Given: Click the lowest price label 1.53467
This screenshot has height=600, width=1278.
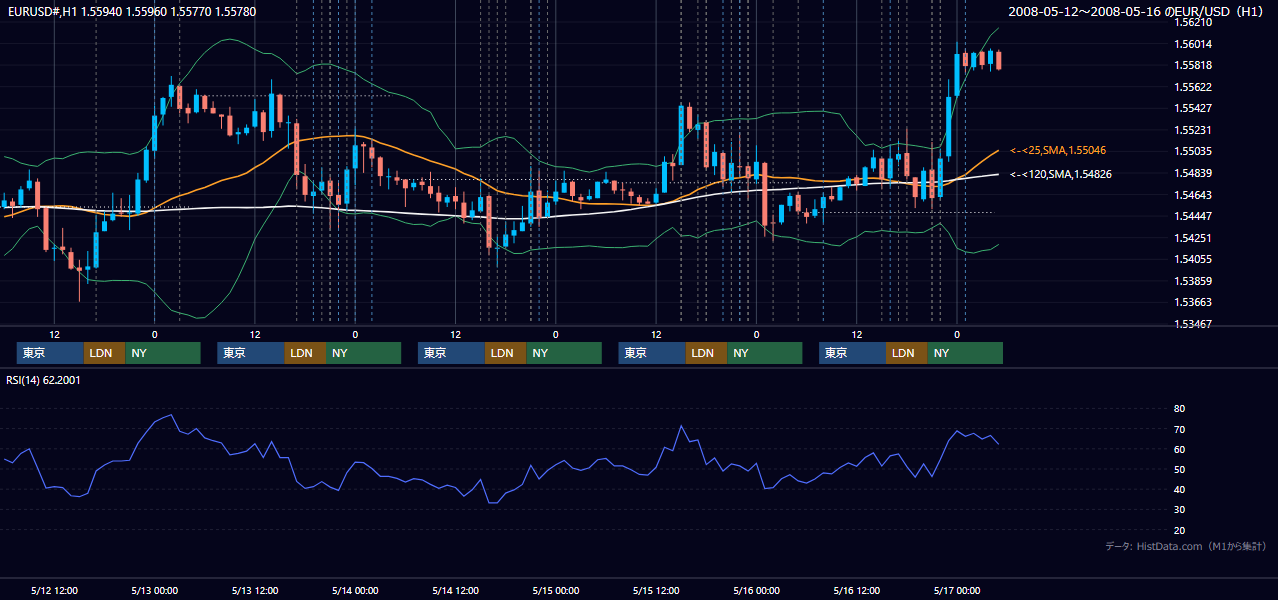Looking at the screenshot, I should tap(1194, 324).
